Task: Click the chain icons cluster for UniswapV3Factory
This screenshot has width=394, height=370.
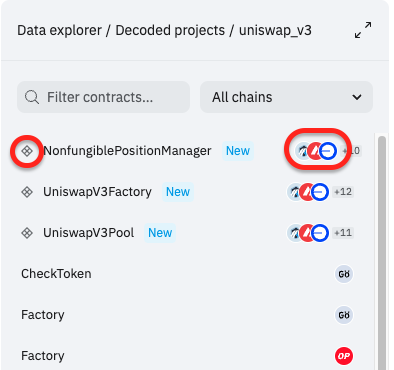Action: 308,192
